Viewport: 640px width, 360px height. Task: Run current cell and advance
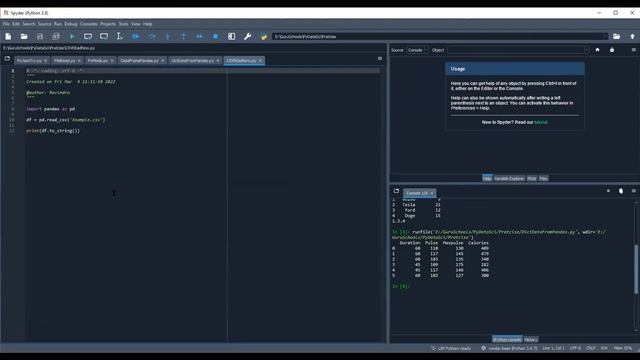point(104,36)
